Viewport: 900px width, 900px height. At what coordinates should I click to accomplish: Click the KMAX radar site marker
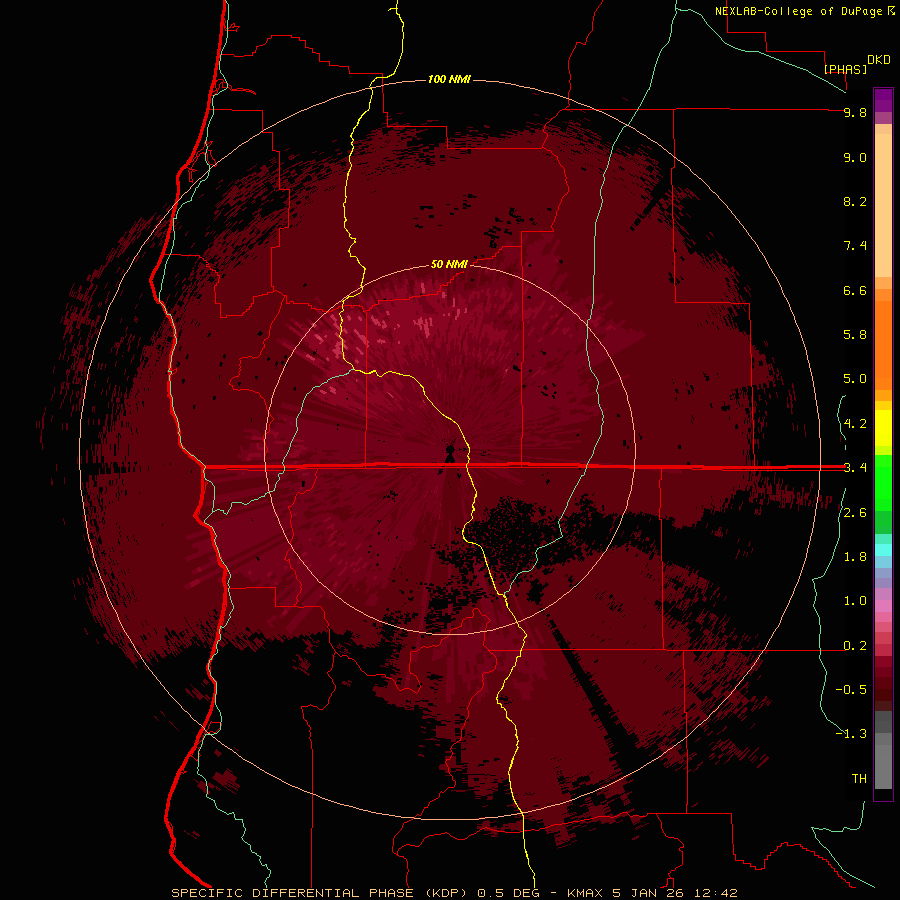pyautogui.click(x=449, y=453)
